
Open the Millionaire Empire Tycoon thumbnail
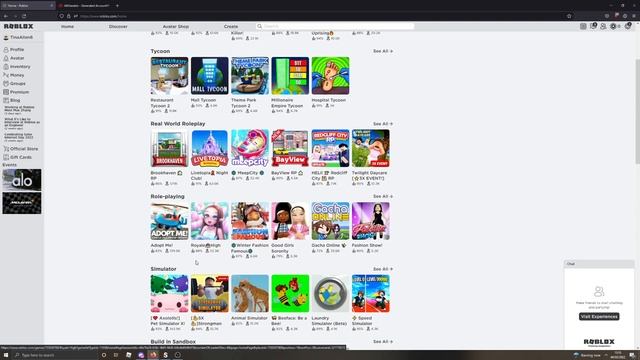(290, 76)
